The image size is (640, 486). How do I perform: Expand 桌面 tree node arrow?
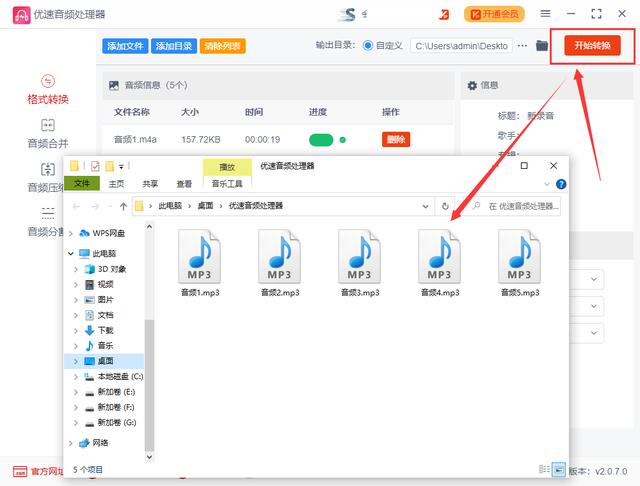coord(76,361)
